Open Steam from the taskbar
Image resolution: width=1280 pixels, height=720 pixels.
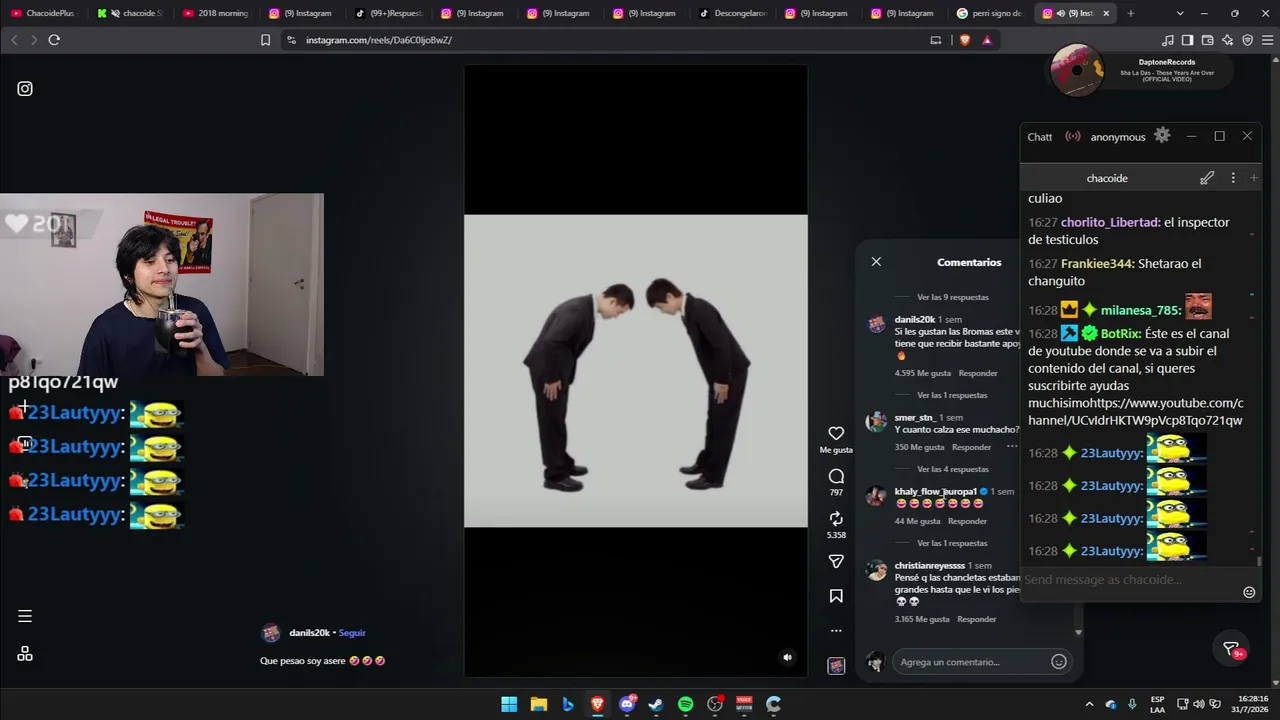[656, 704]
